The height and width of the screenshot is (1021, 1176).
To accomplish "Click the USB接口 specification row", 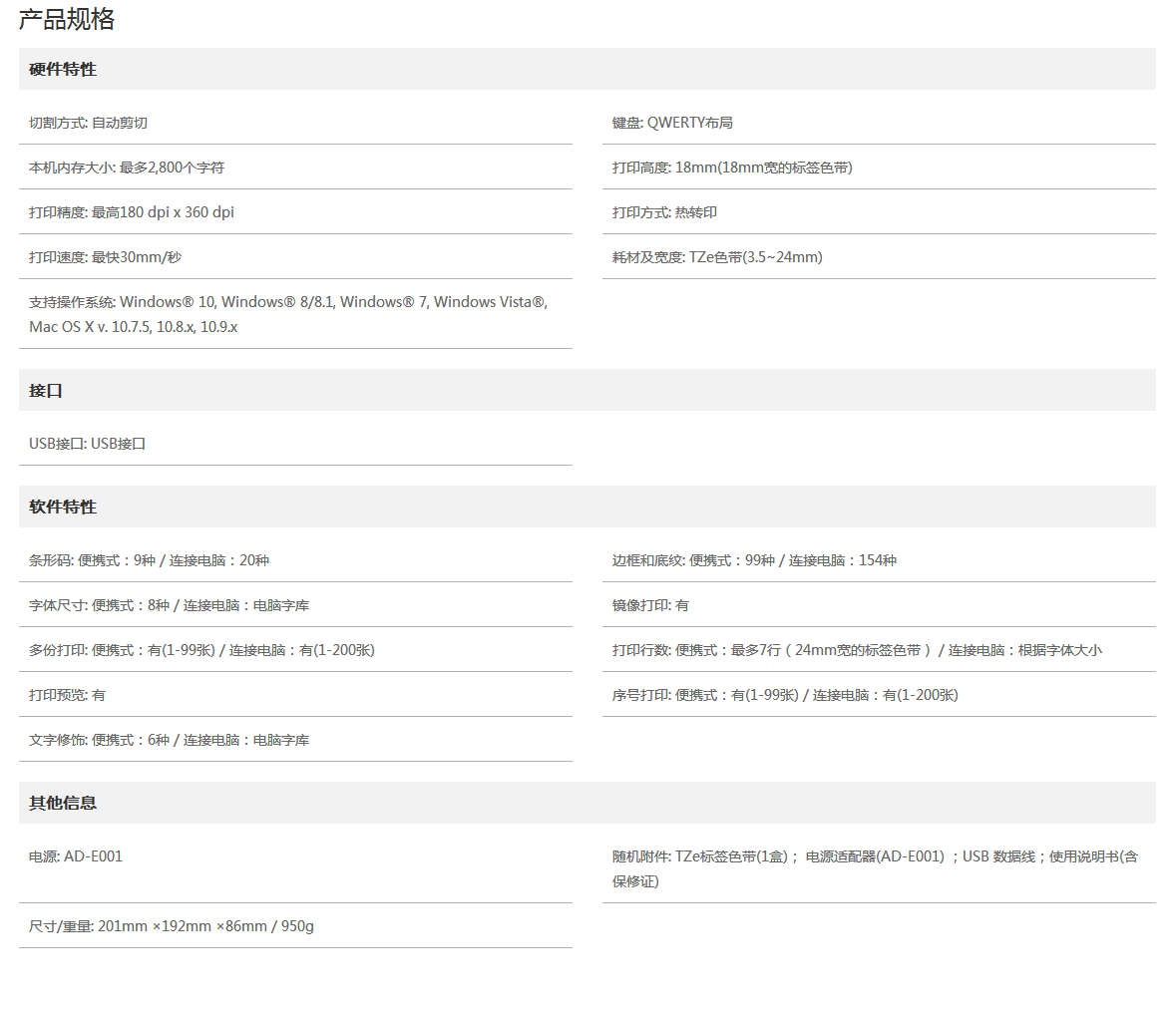I will tap(88, 444).
